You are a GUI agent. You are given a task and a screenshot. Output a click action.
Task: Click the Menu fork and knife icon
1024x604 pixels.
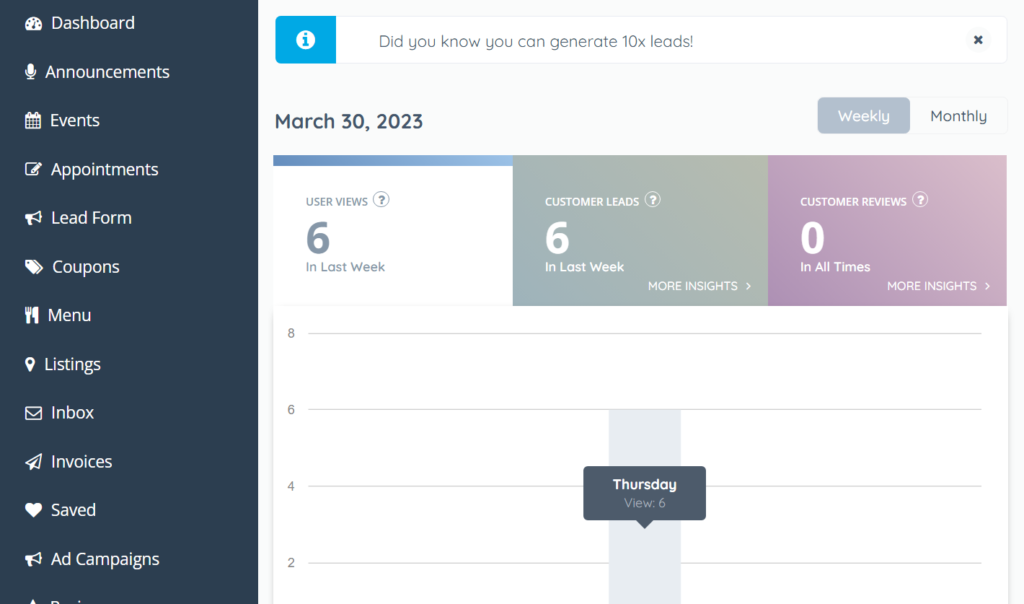[x=32, y=316]
